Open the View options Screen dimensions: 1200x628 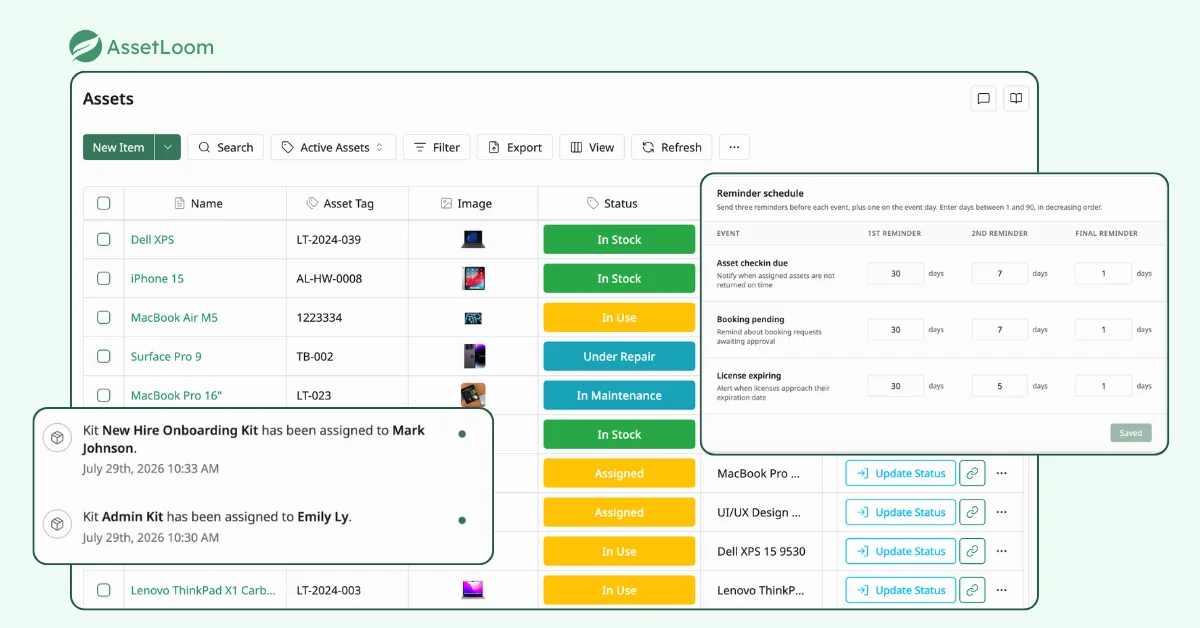pyautogui.click(x=592, y=147)
